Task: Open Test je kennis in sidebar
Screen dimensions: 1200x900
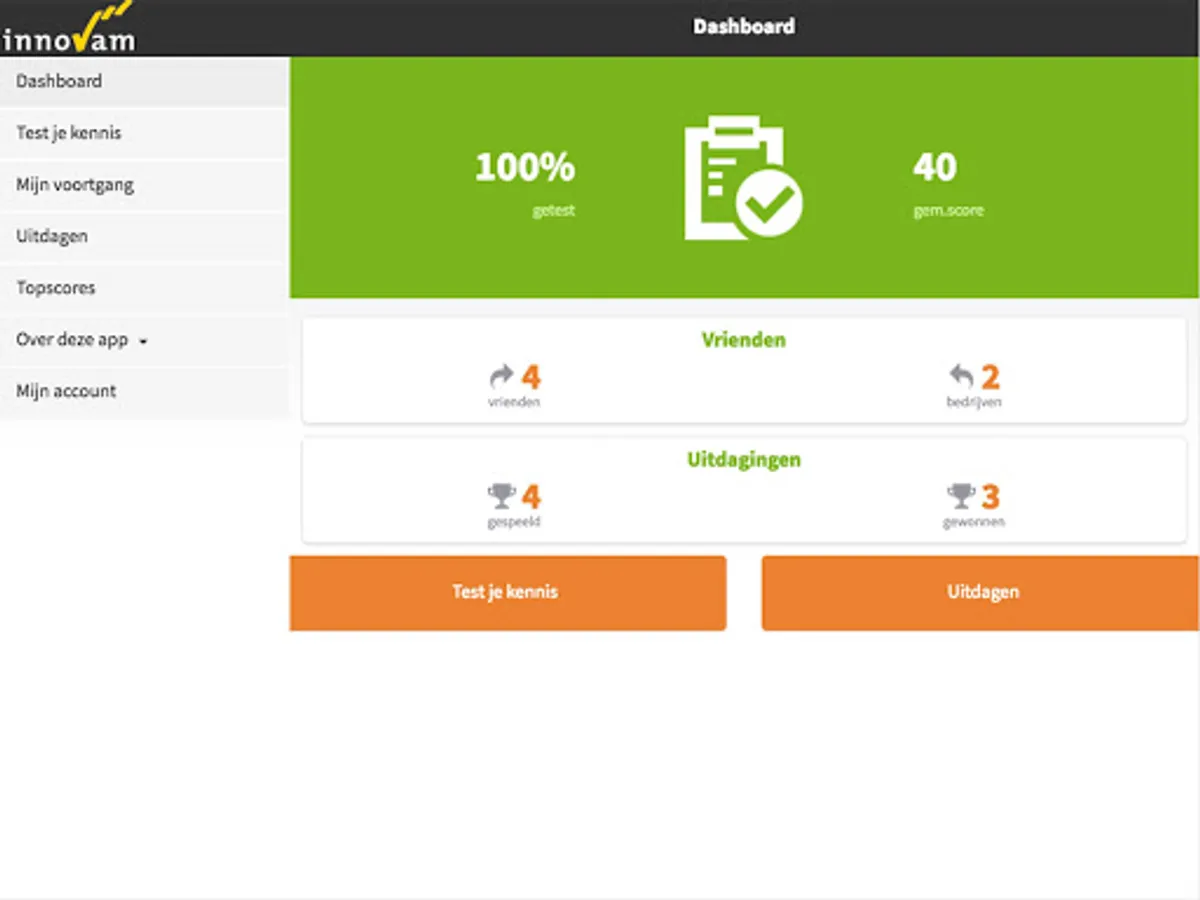Action: [144, 133]
